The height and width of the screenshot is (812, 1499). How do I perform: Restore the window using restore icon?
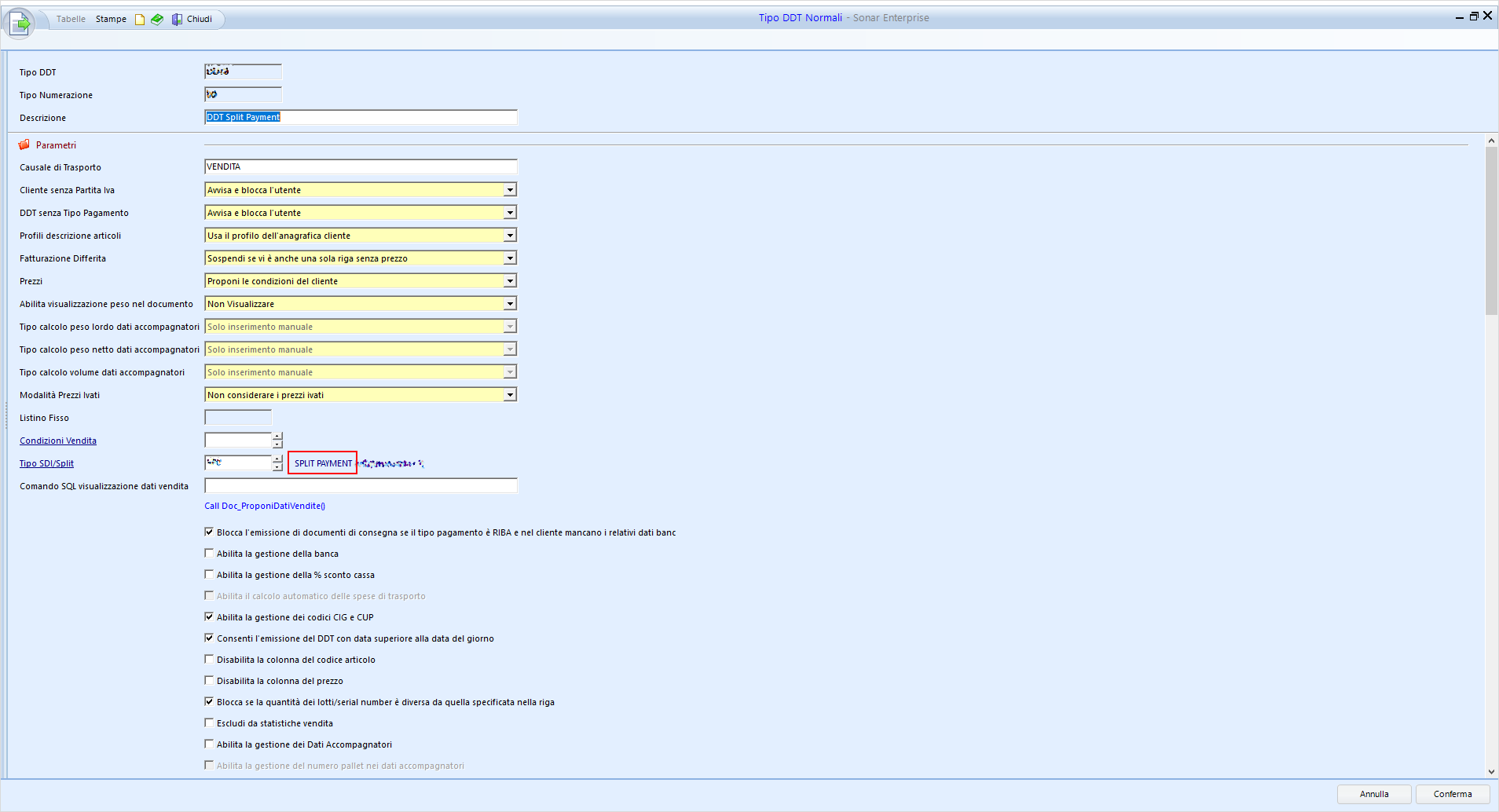1474,16
